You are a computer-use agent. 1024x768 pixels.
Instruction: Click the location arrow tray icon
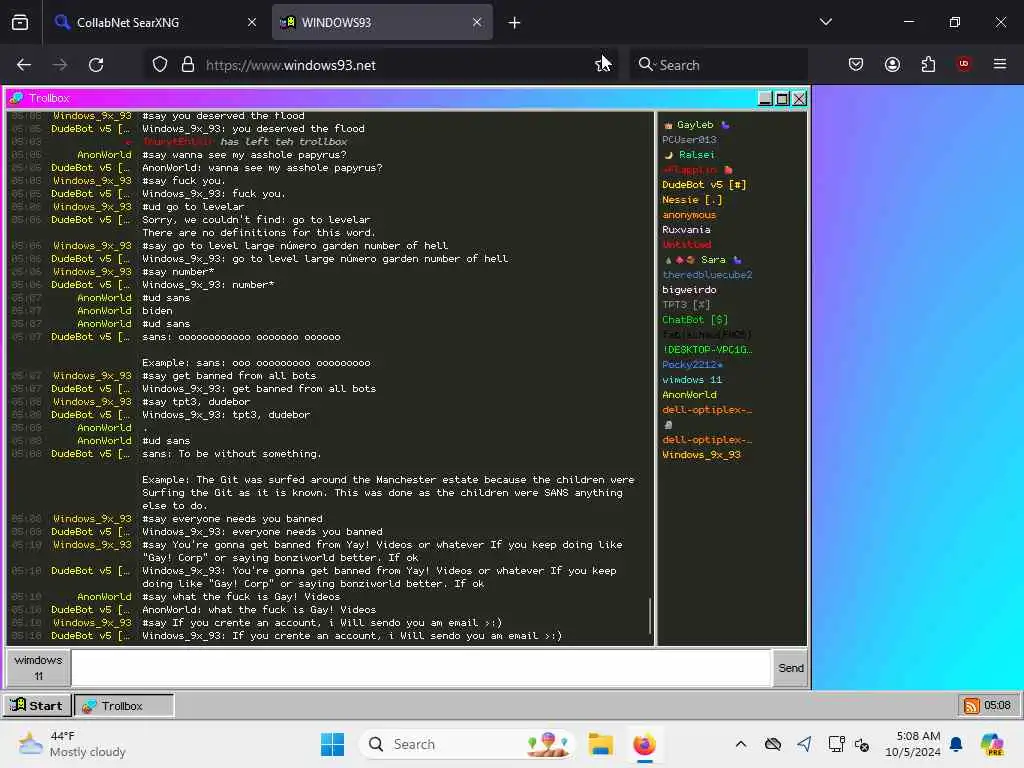coord(805,744)
